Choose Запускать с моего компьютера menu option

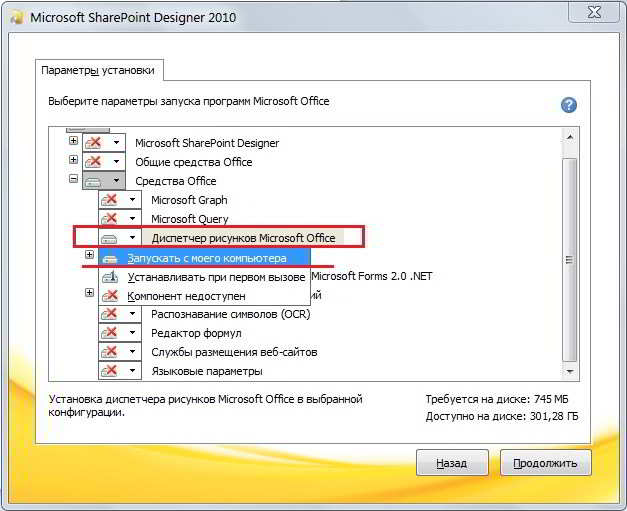204,258
